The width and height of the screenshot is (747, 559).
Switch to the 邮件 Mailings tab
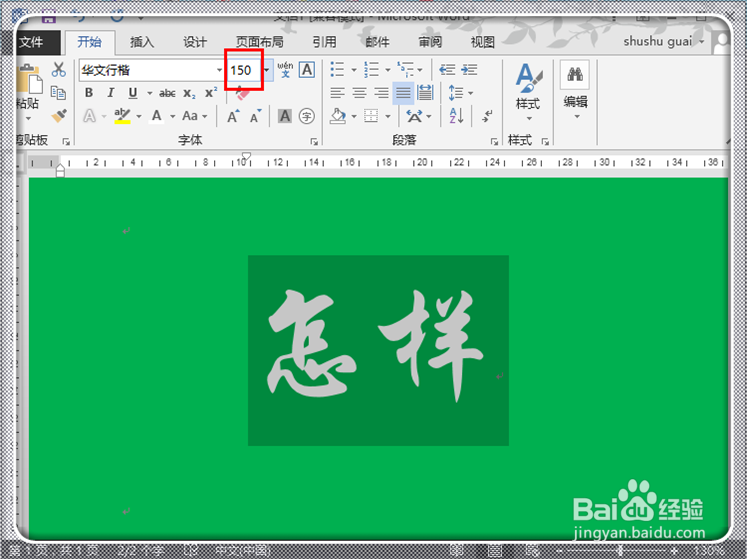[377, 42]
